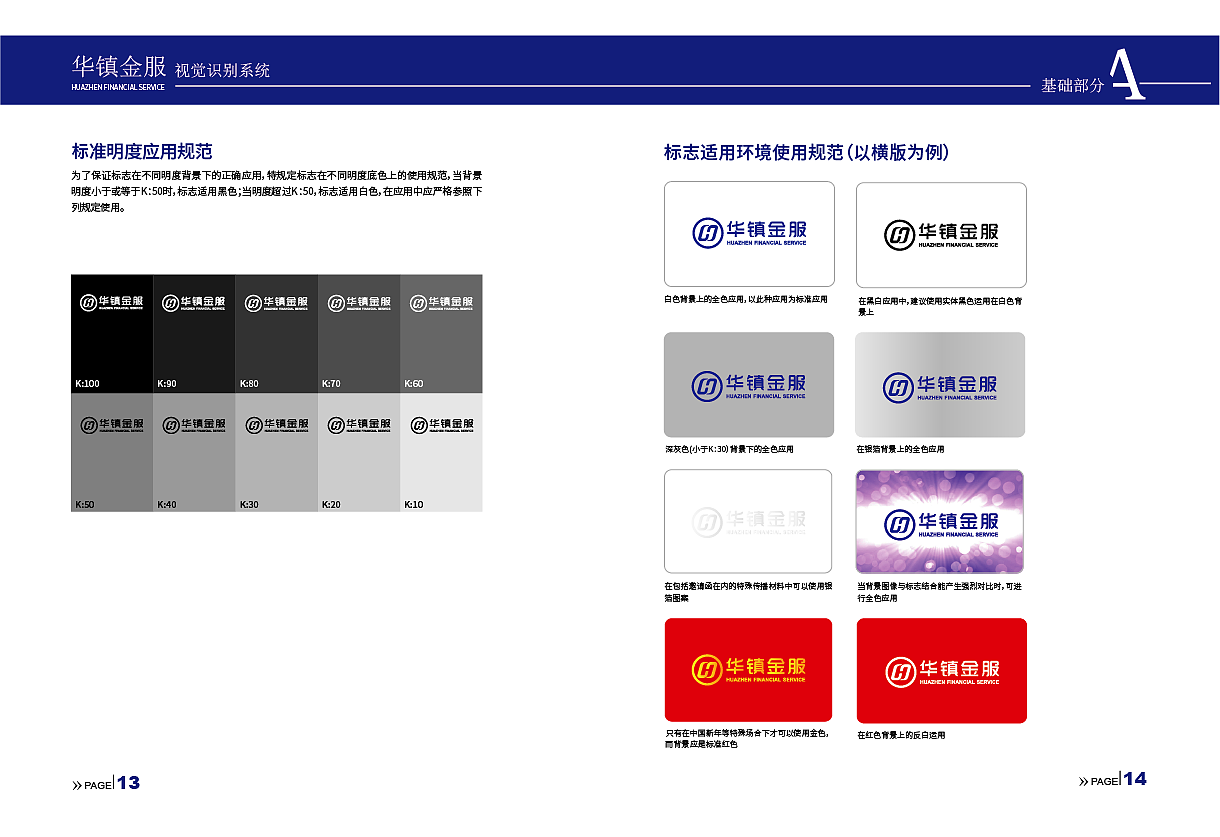Click the PAGE 14 footer link
Viewport: 1220px width, 837px height.
1113,779
